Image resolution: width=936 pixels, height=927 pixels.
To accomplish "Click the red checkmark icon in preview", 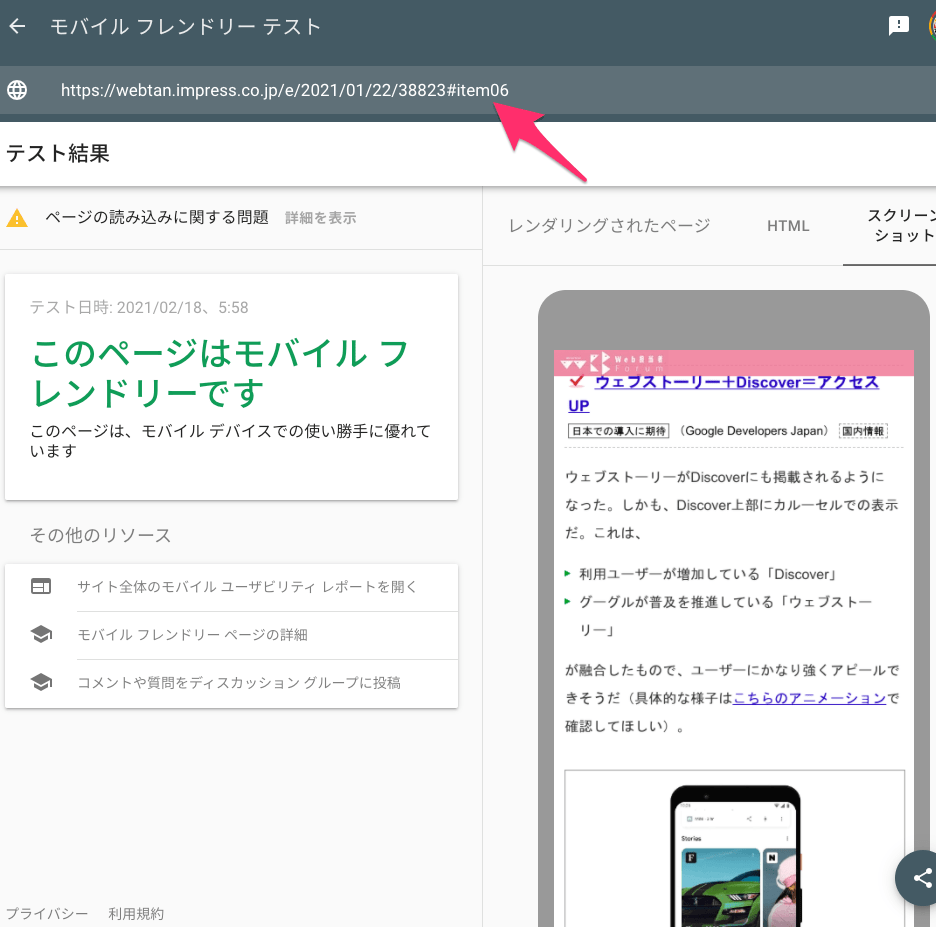I will pos(577,381).
